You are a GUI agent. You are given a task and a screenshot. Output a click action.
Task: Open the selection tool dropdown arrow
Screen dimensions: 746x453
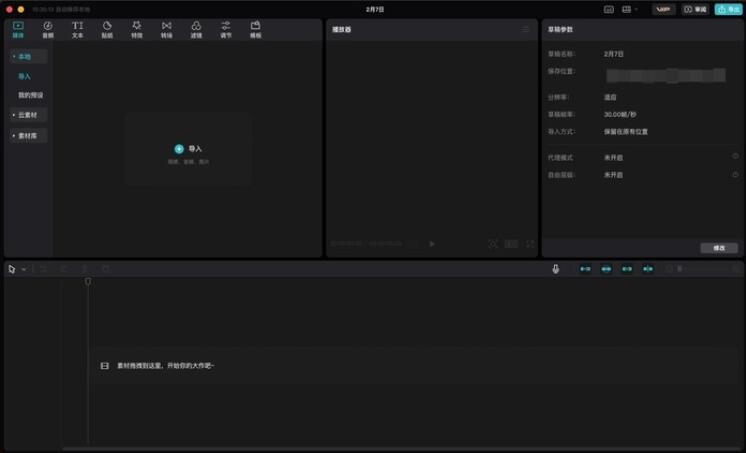[24, 269]
